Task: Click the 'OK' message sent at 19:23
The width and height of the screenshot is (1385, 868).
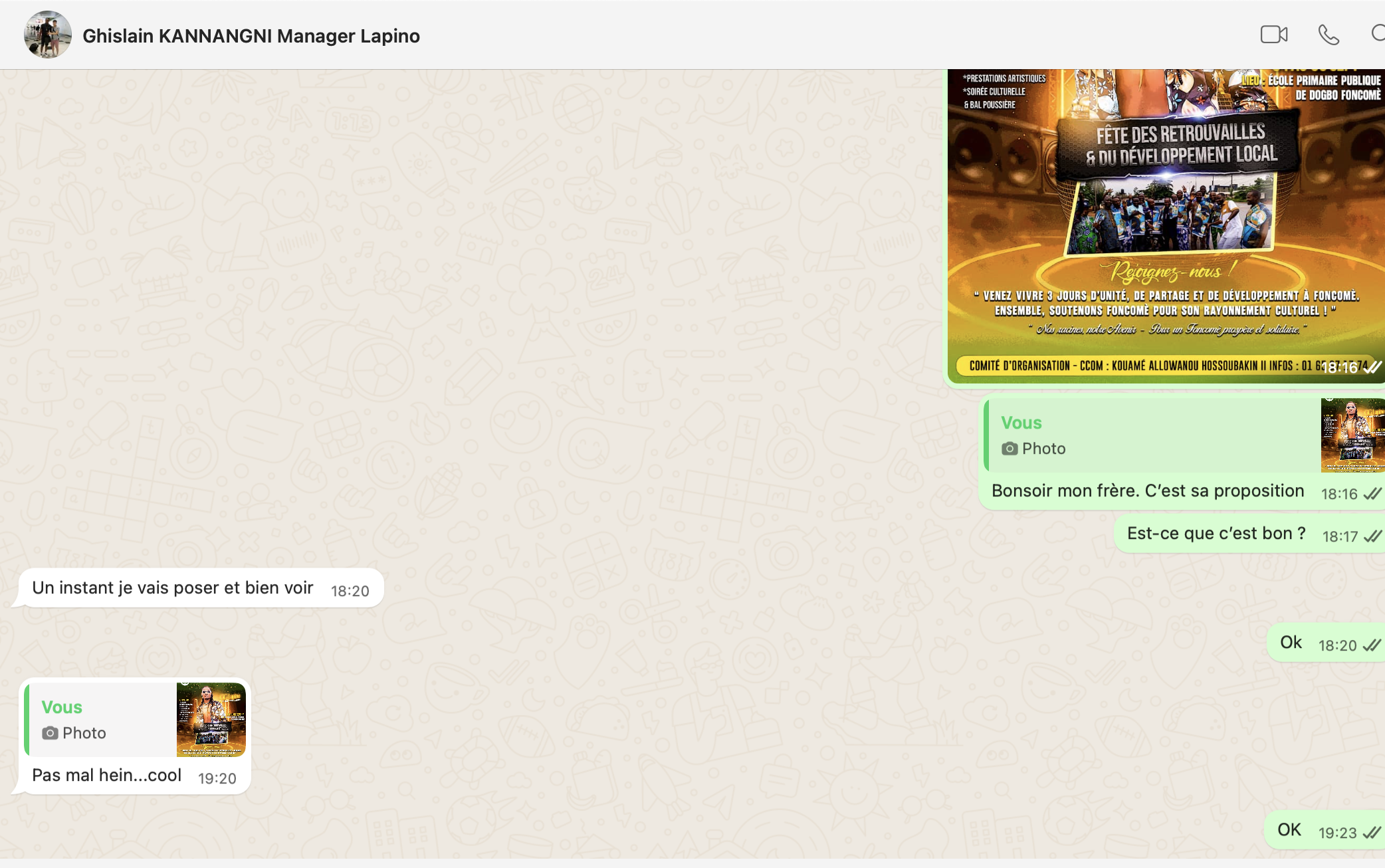Action: (x=1289, y=830)
